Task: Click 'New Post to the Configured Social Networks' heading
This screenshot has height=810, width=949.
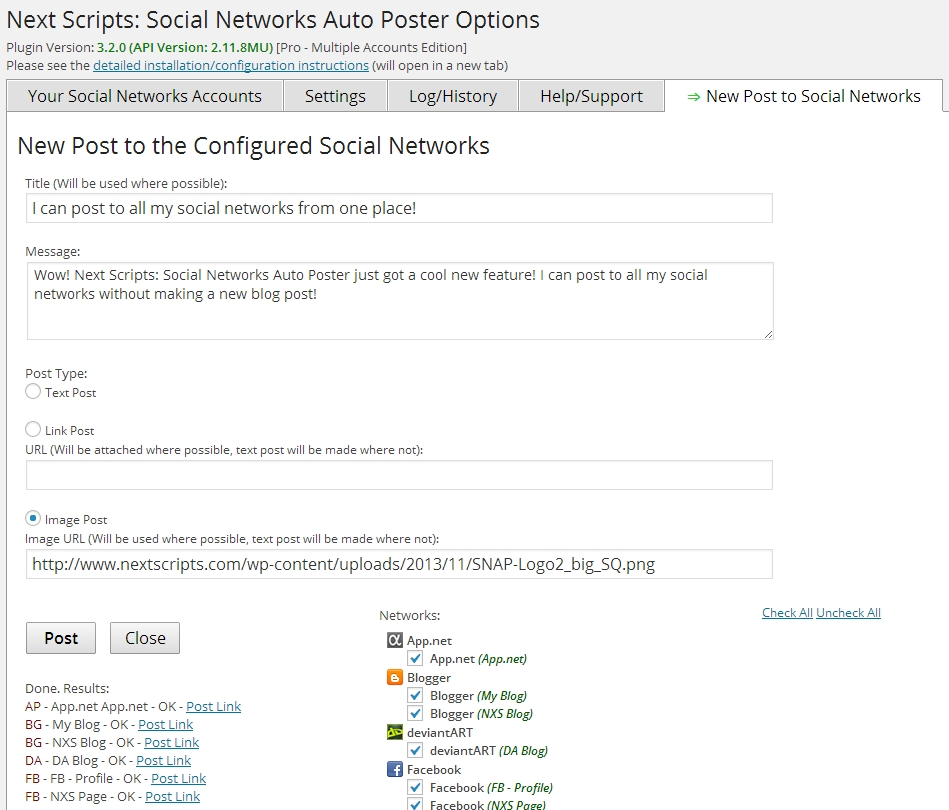Action: pos(254,146)
